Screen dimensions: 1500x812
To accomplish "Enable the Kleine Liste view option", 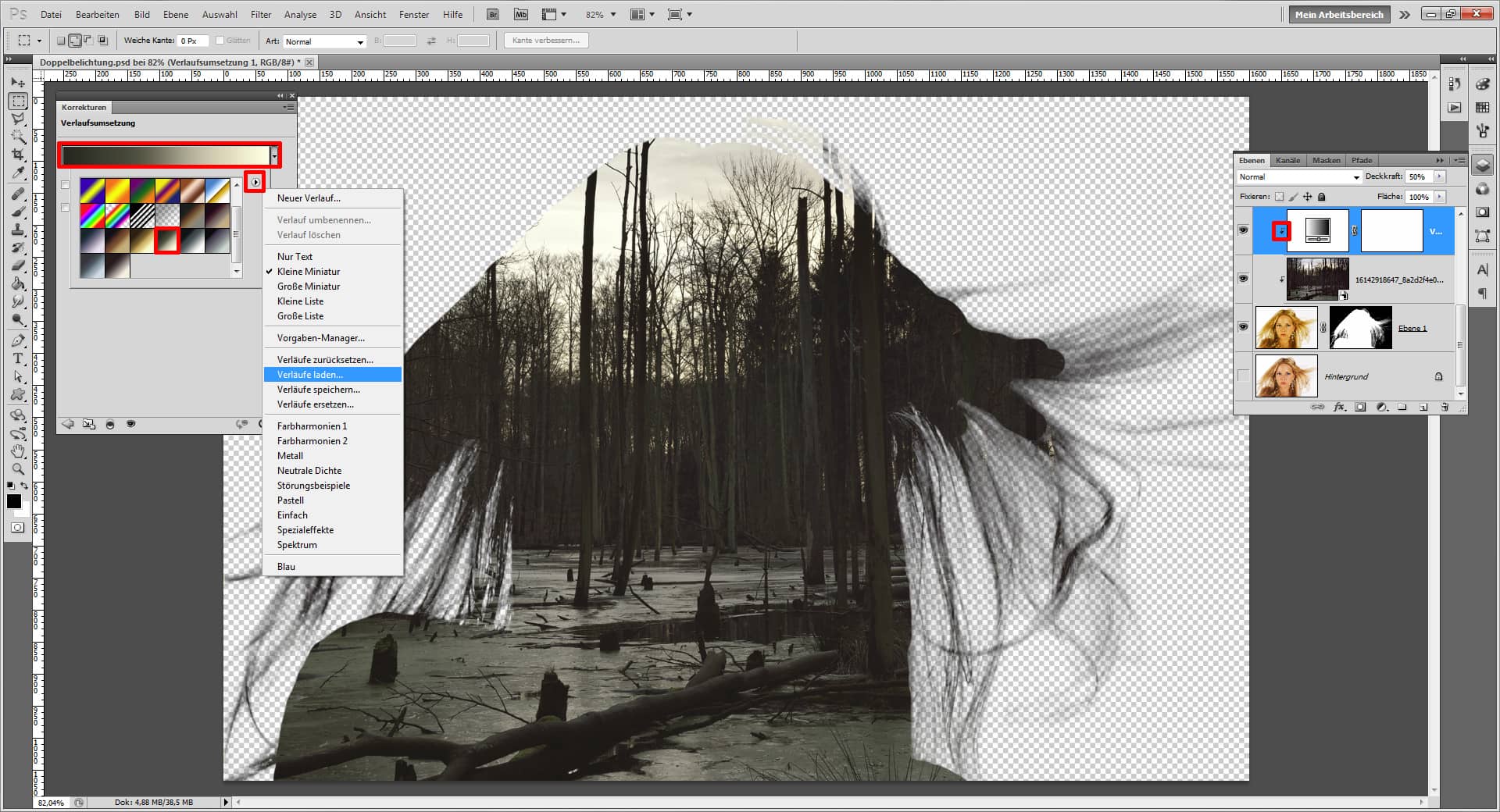I will click(x=301, y=301).
